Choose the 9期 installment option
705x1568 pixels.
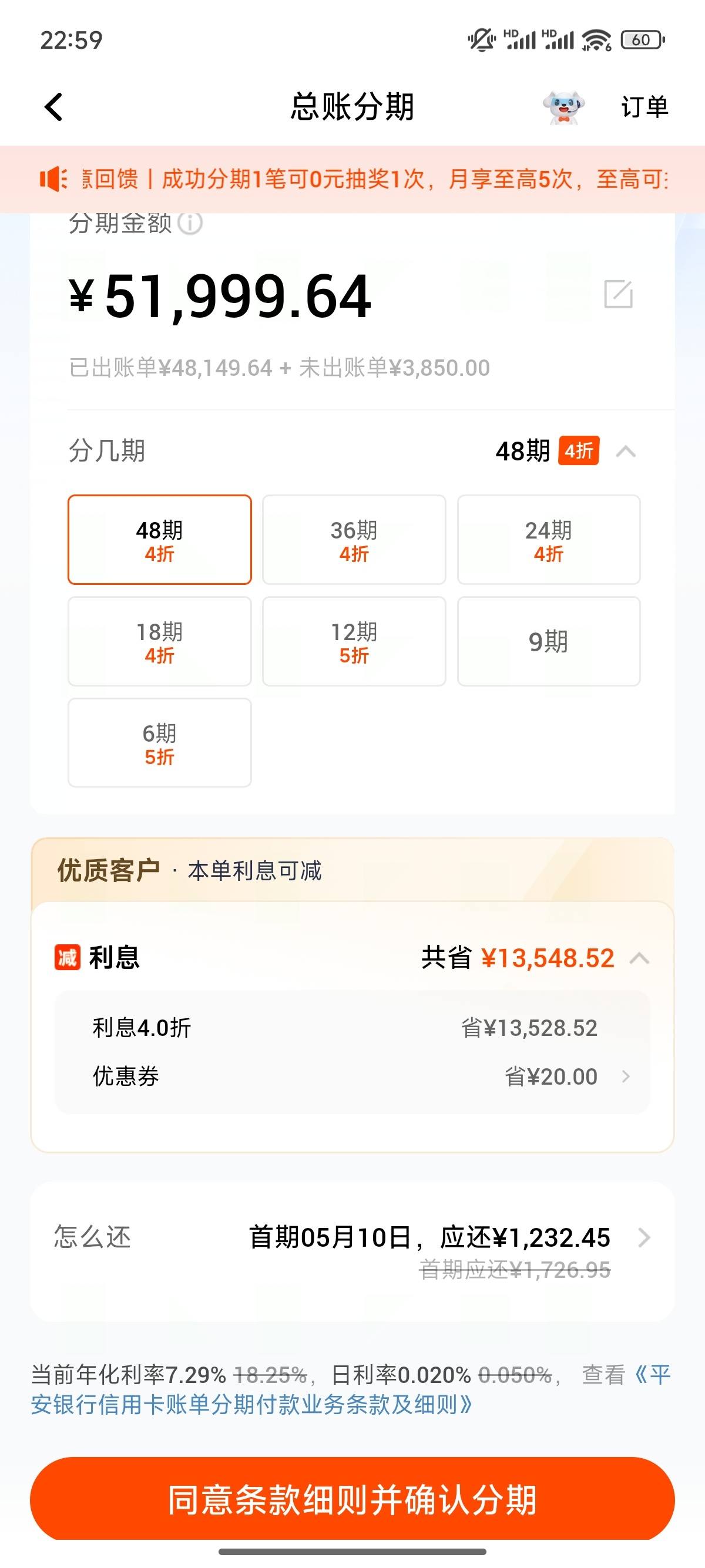549,641
